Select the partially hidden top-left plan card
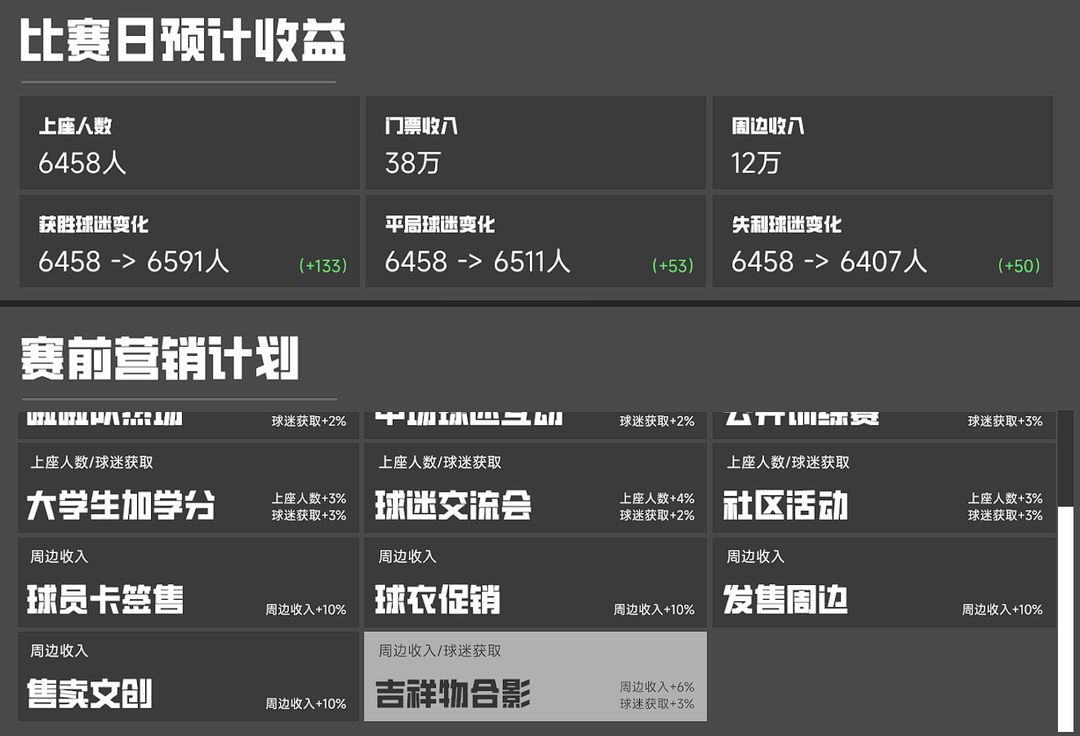 click(x=189, y=425)
